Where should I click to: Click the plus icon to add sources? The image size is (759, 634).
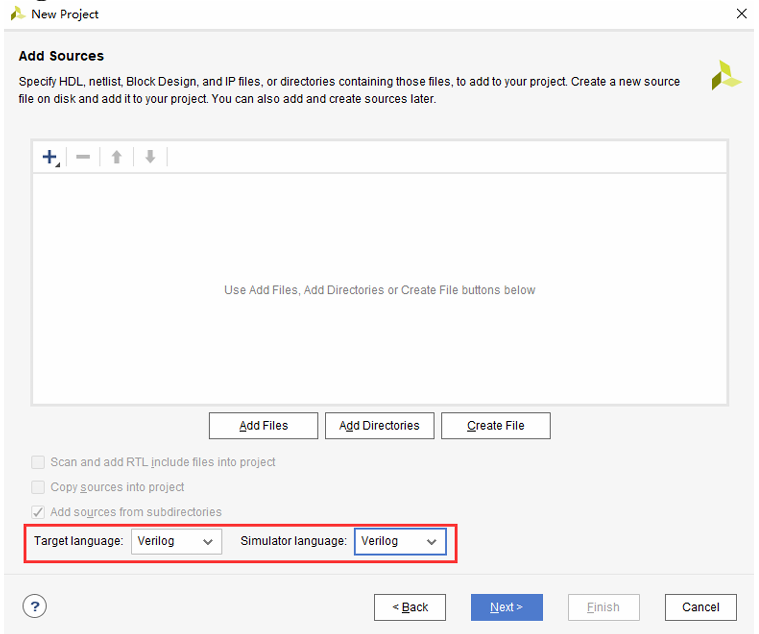click(50, 157)
